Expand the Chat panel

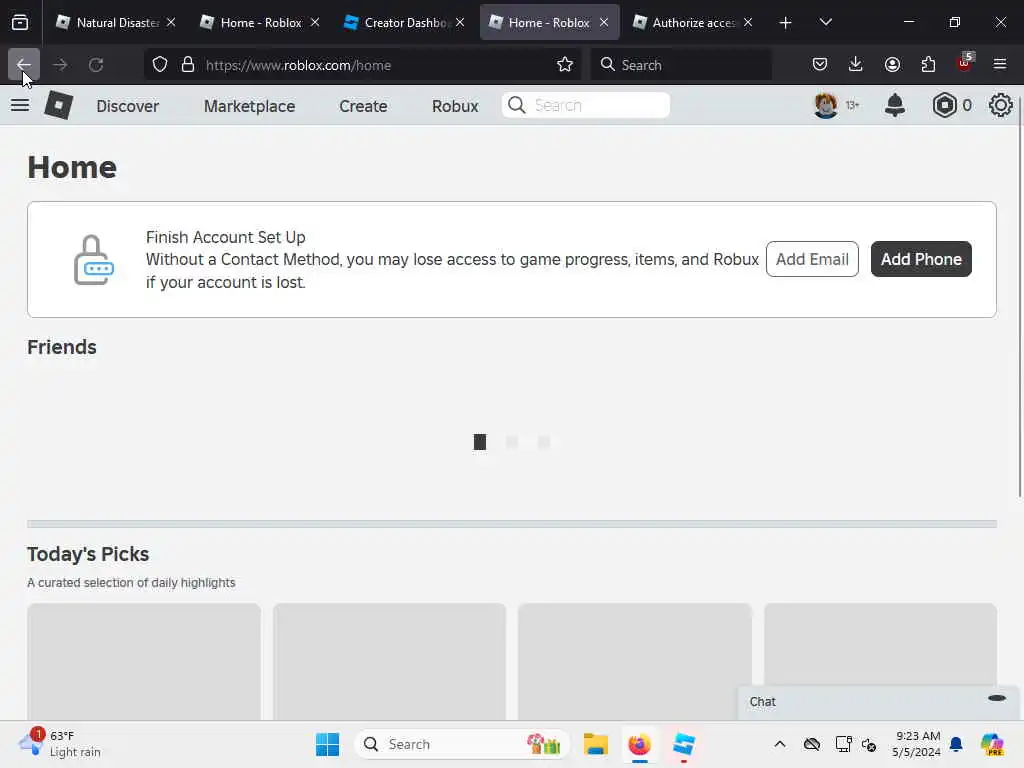coord(879,702)
